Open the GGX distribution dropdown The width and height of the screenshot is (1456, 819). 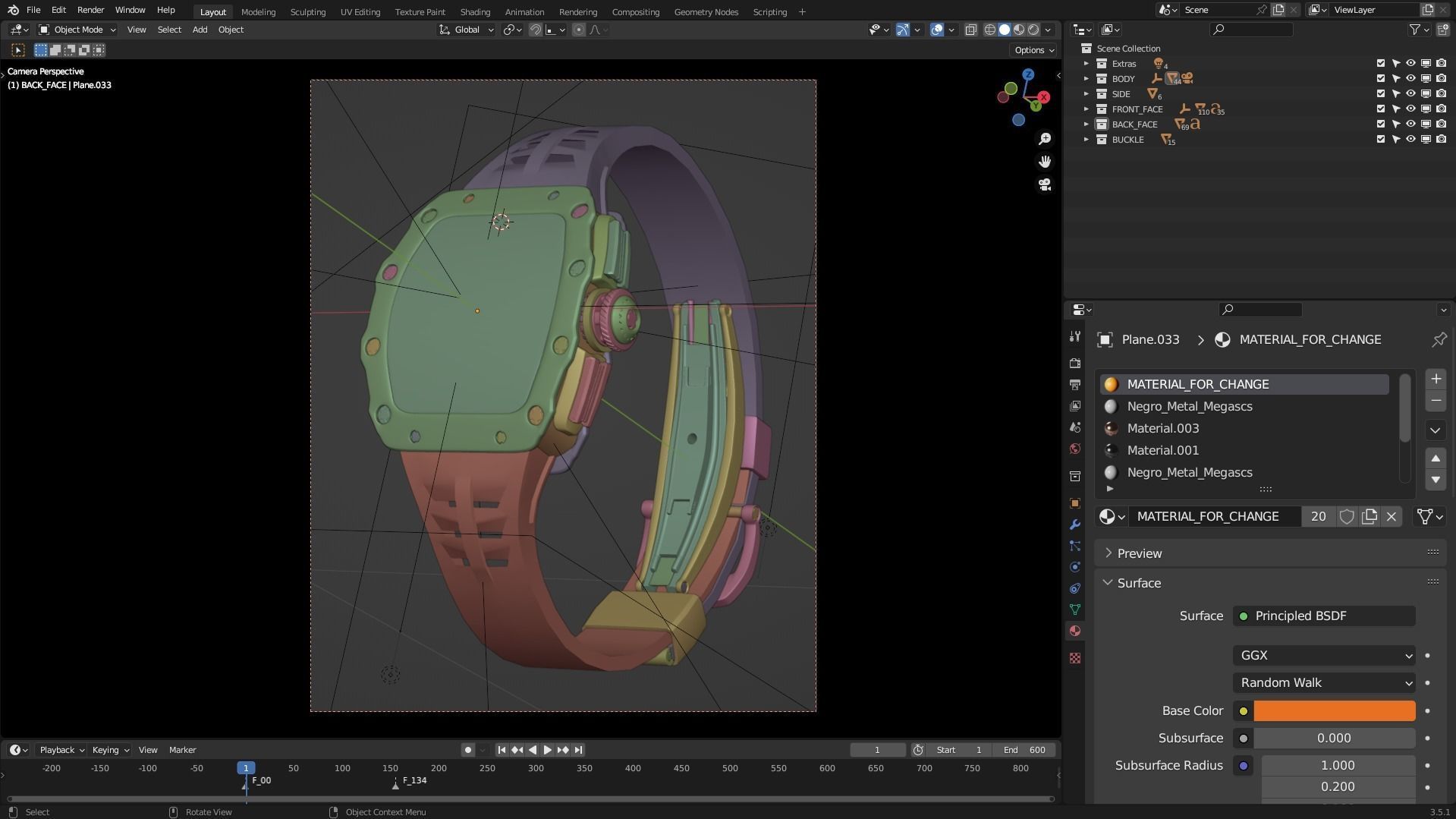1324,655
